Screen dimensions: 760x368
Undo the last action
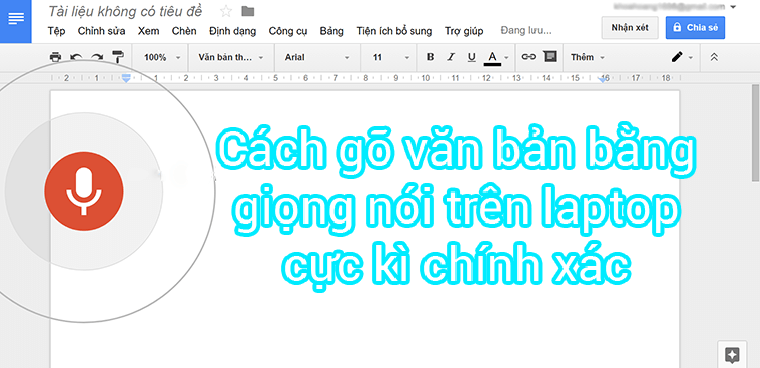(x=76, y=57)
